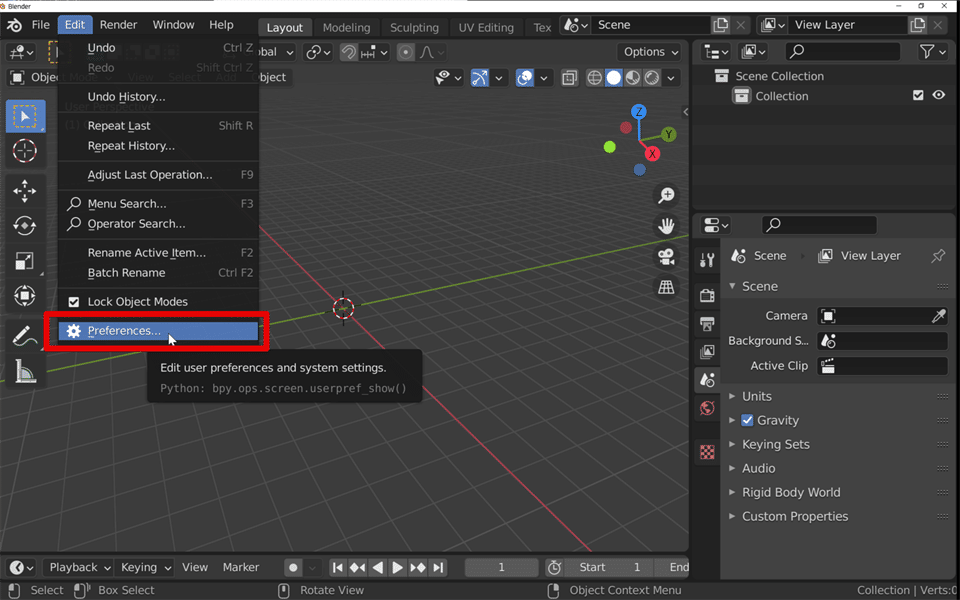Expand the Audio panel
The image size is (960, 600).
coord(758,468)
